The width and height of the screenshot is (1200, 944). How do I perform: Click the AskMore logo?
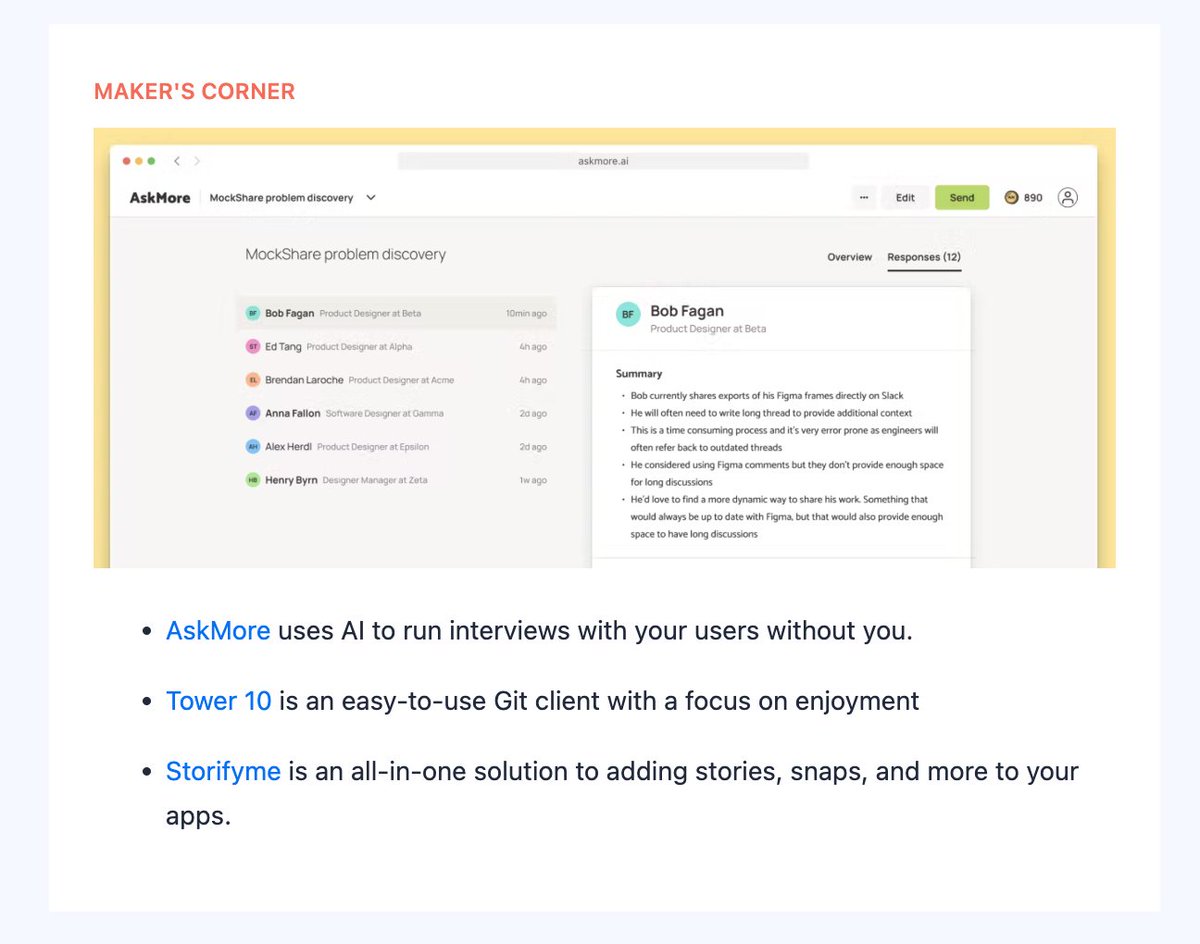pos(160,197)
